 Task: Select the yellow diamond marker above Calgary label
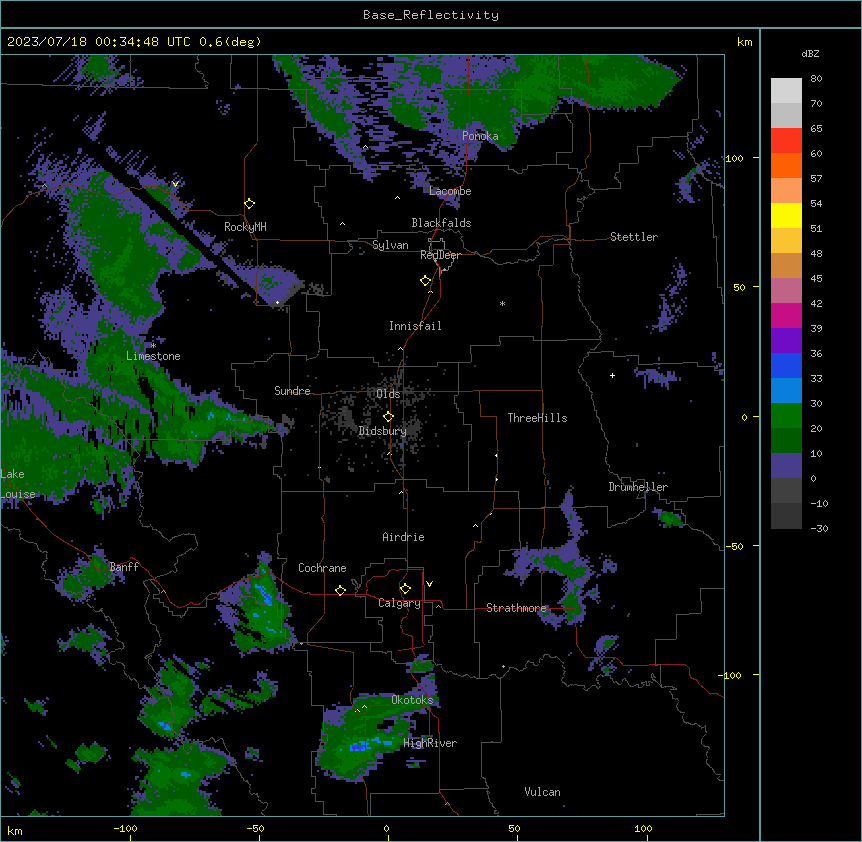pyautogui.click(x=406, y=589)
